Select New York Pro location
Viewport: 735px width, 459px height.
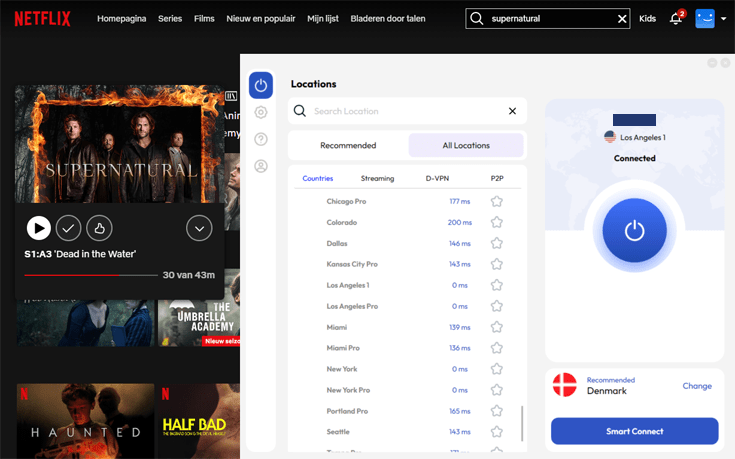pyautogui.click(x=348, y=390)
